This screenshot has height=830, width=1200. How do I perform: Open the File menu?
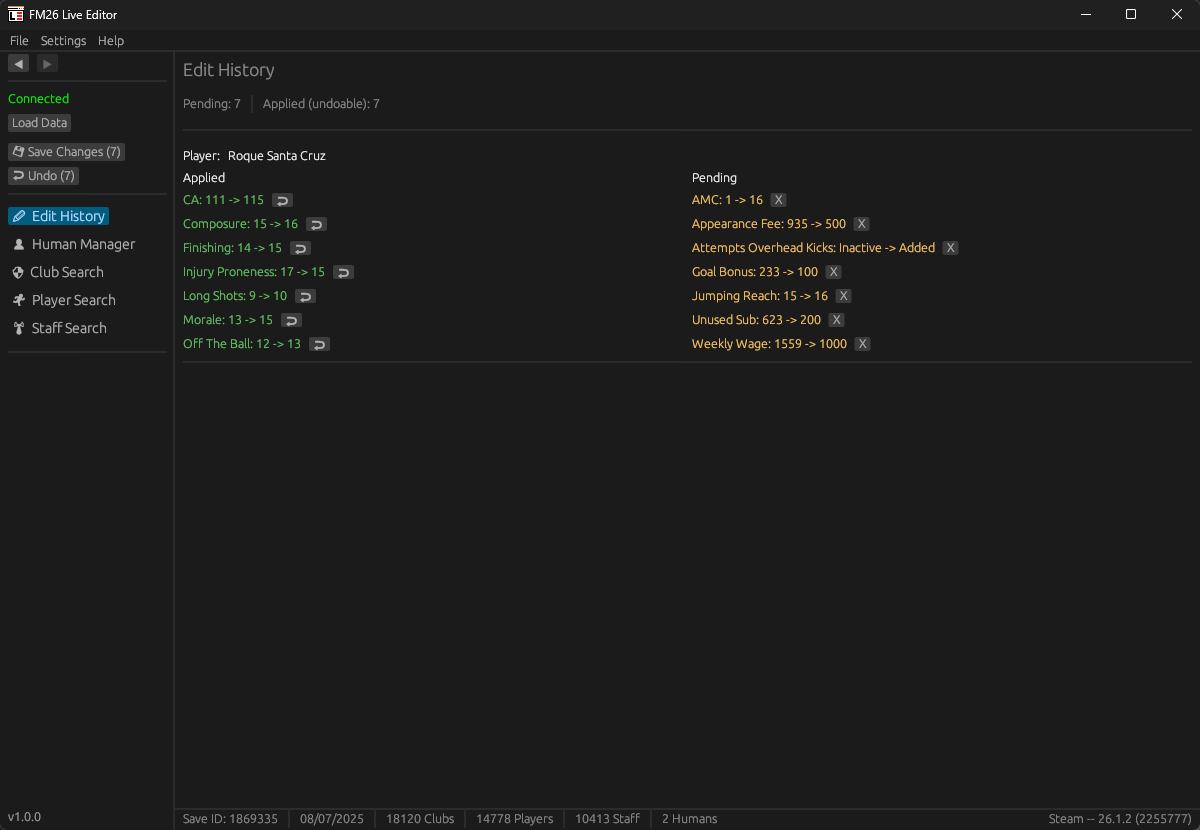pos(19,41)
